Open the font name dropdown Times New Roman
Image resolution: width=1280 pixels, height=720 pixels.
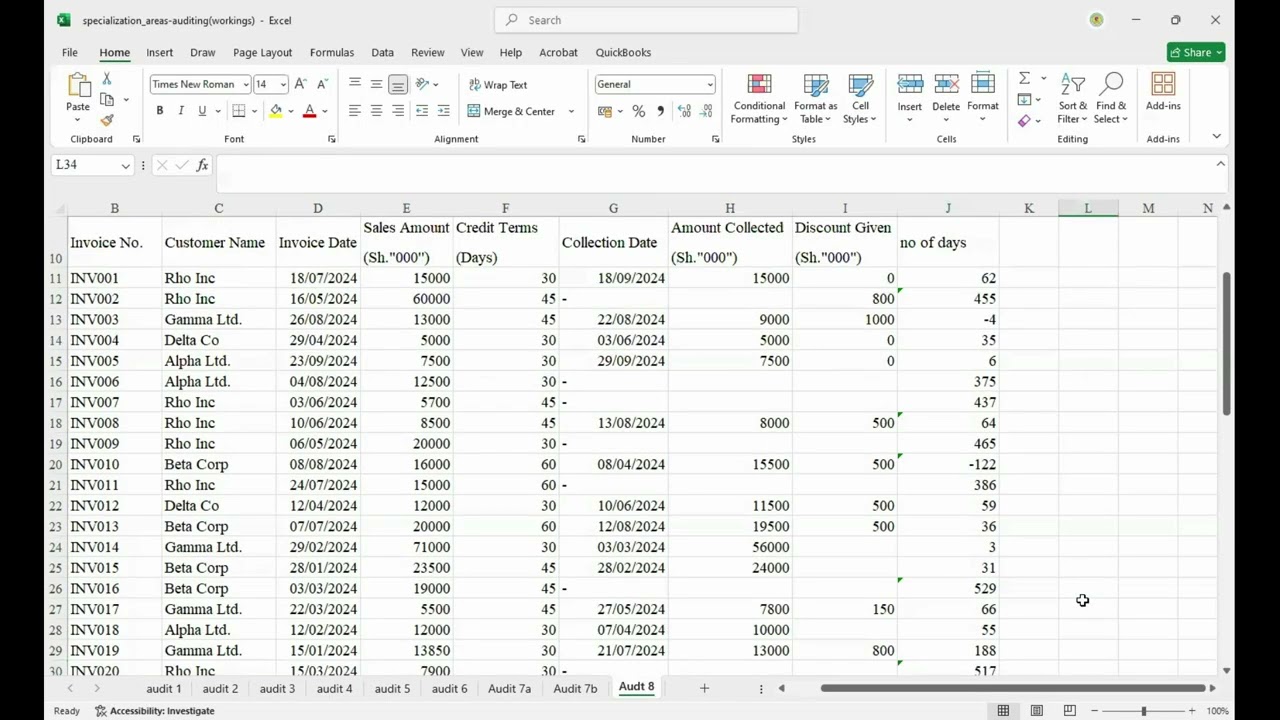point(245,85)
